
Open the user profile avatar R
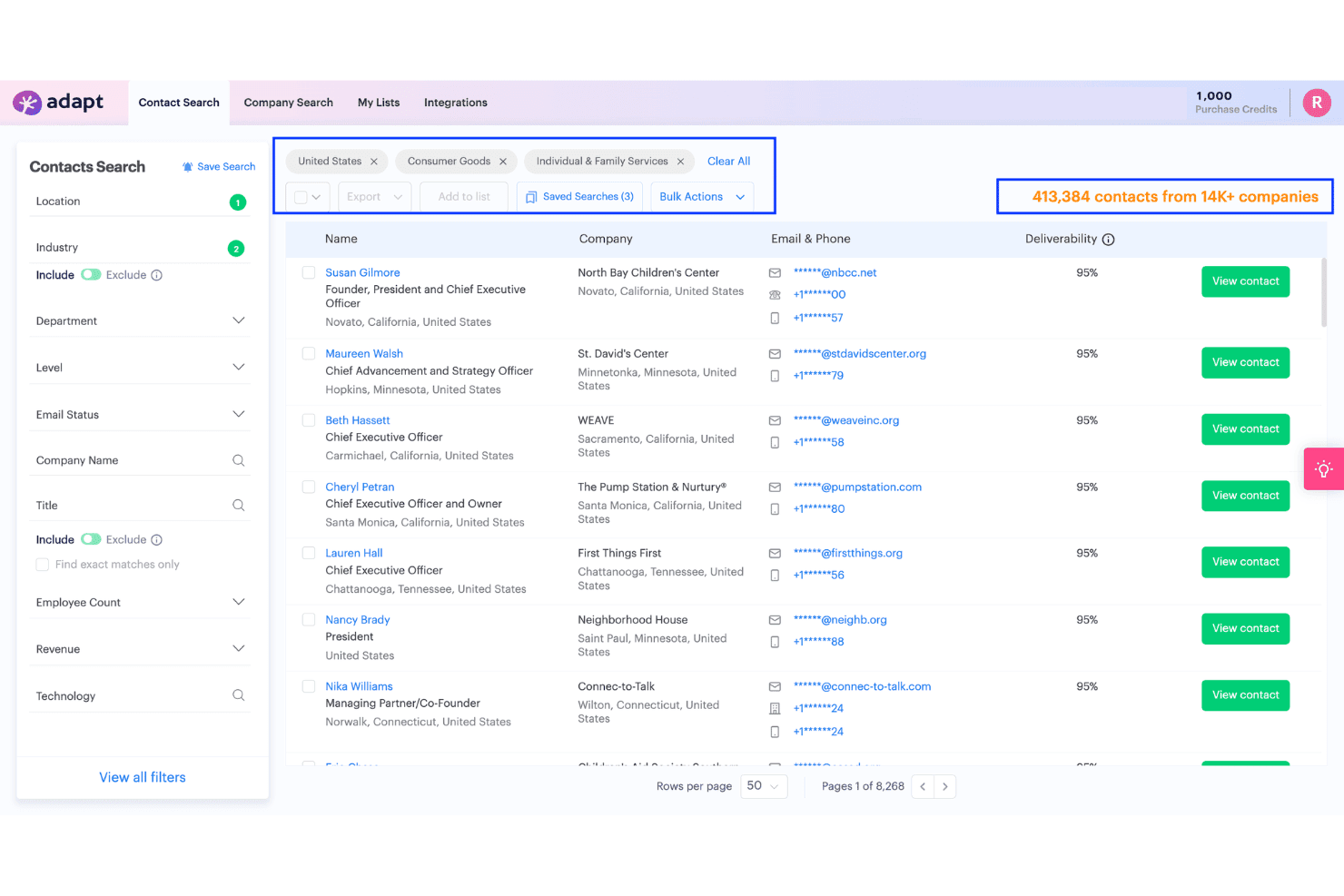pos(1317,103)
